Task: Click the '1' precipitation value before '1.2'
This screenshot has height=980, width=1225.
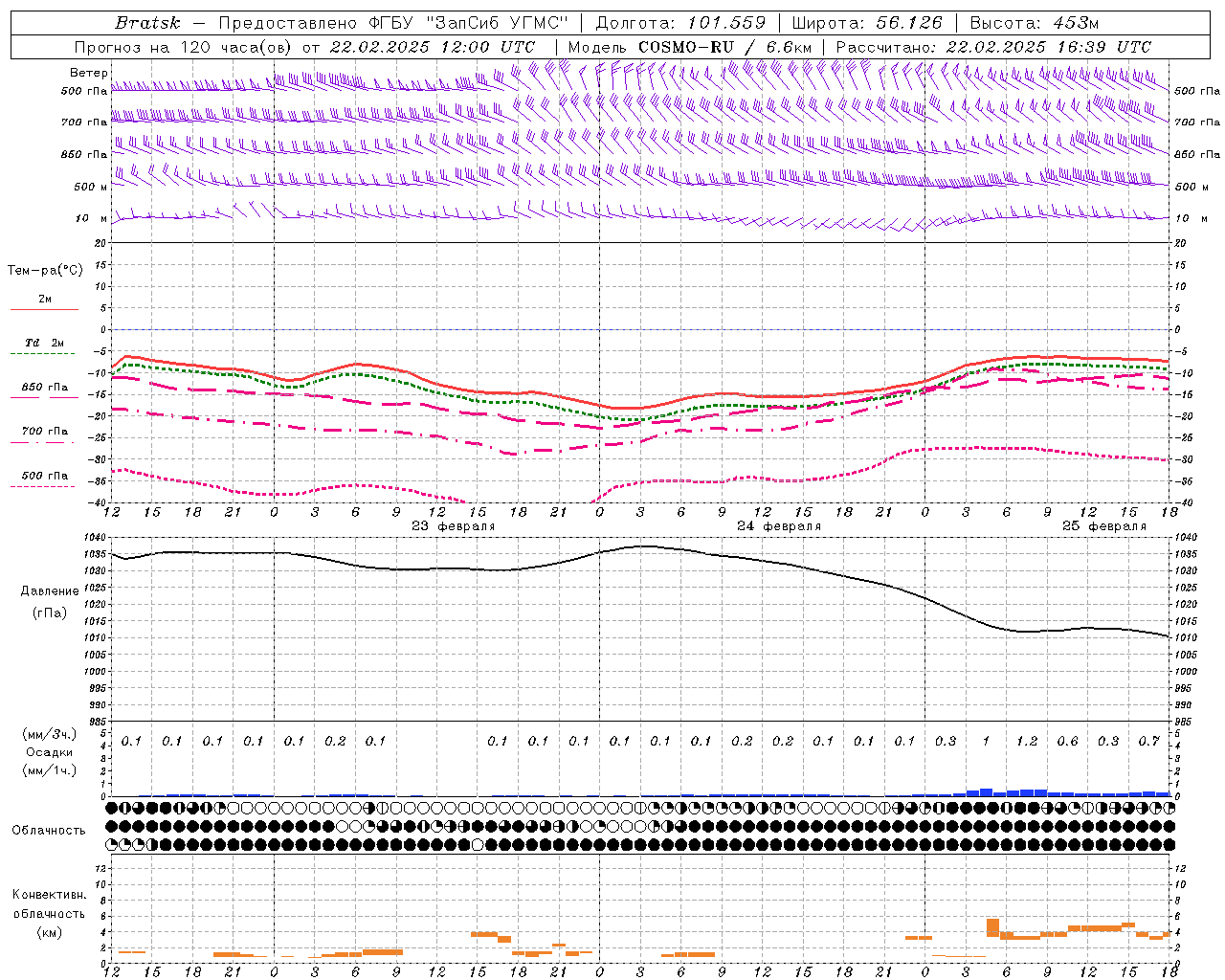Action: pyautogui.click(x=986, y=741)
